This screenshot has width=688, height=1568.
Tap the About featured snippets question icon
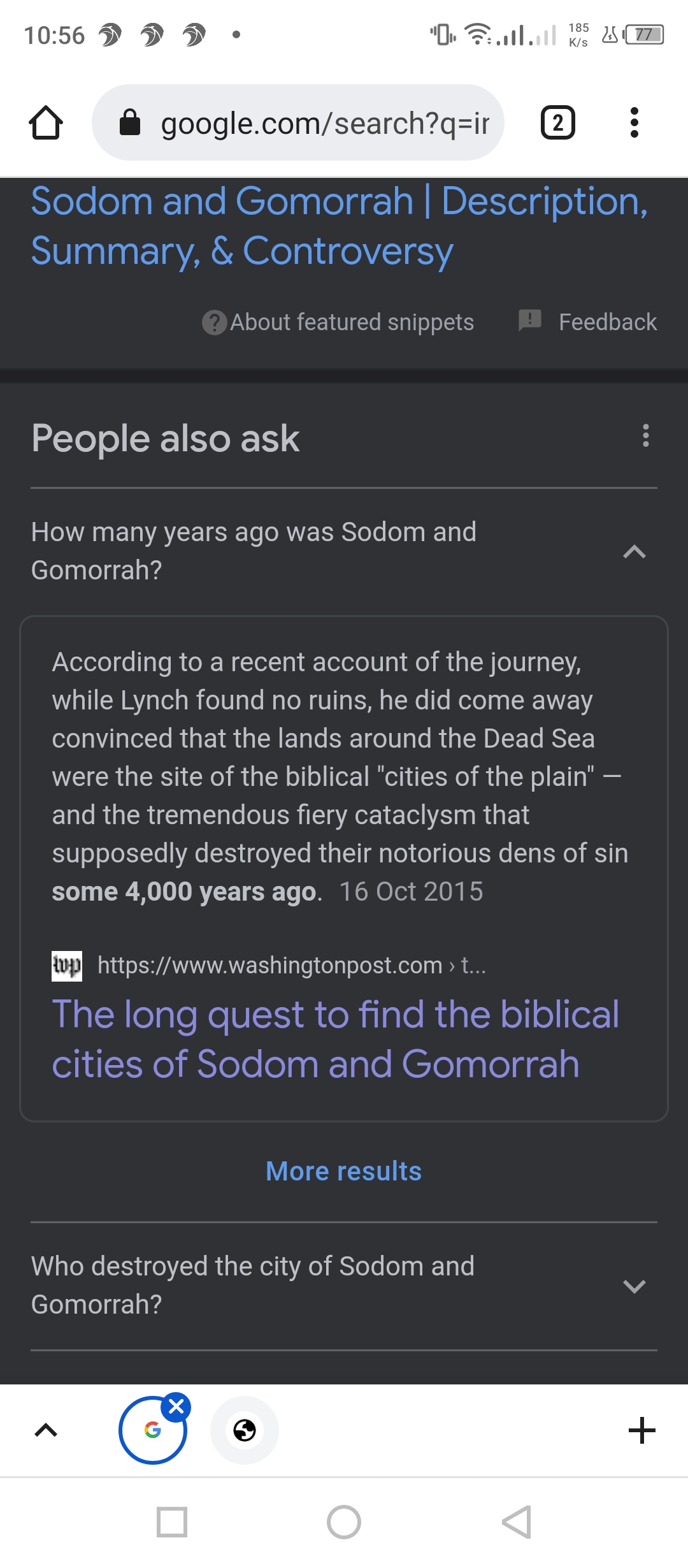tap(214, 323)
